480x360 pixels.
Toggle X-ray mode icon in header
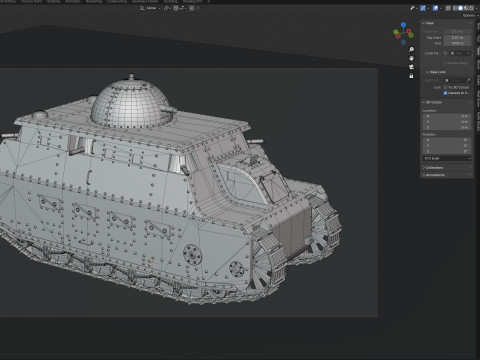(x=448, y=8)
